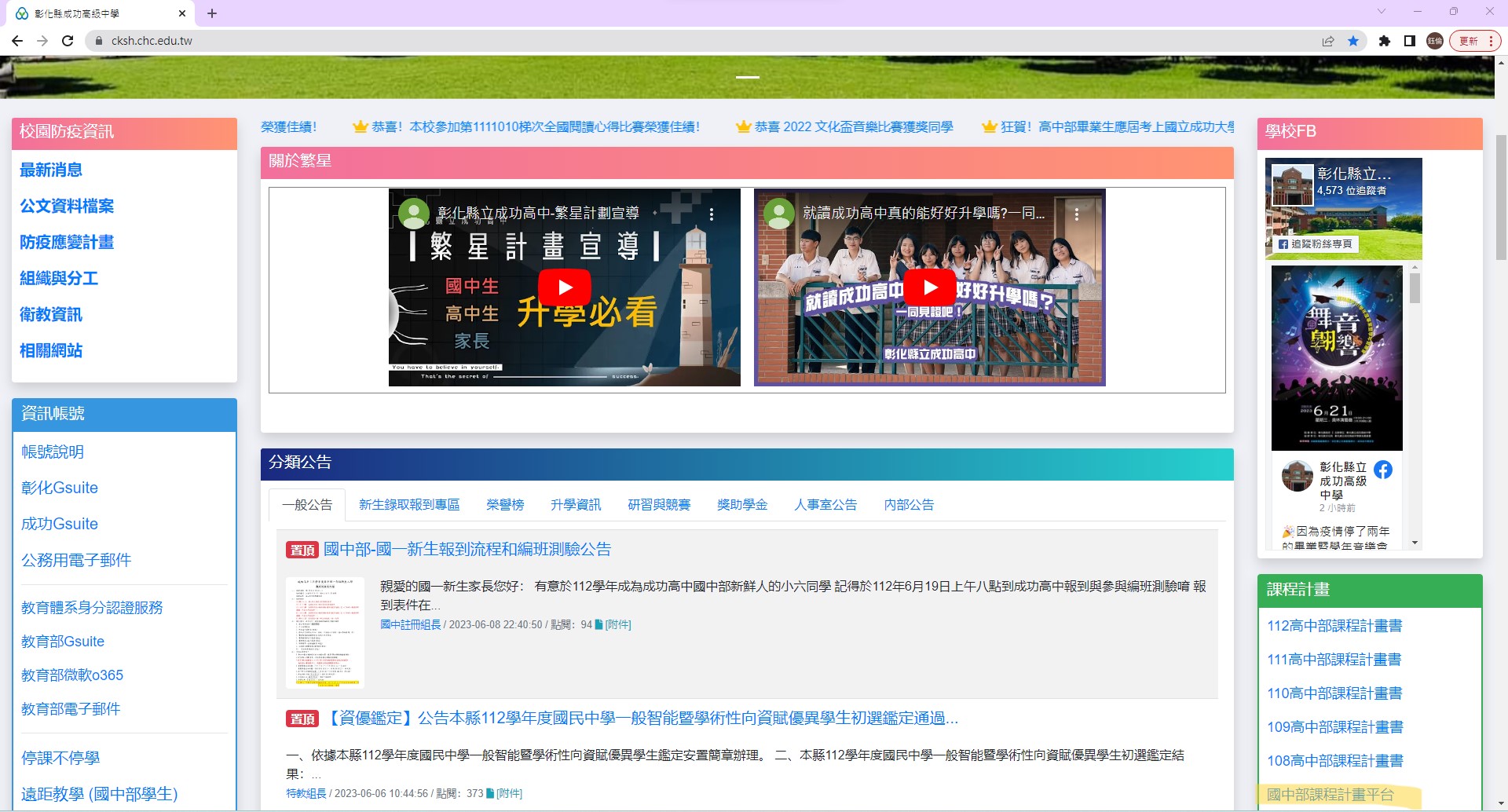Open the 防疫應變計畫 link
The height and width of the screenshot is (812, 1508).
click(67, 243)
